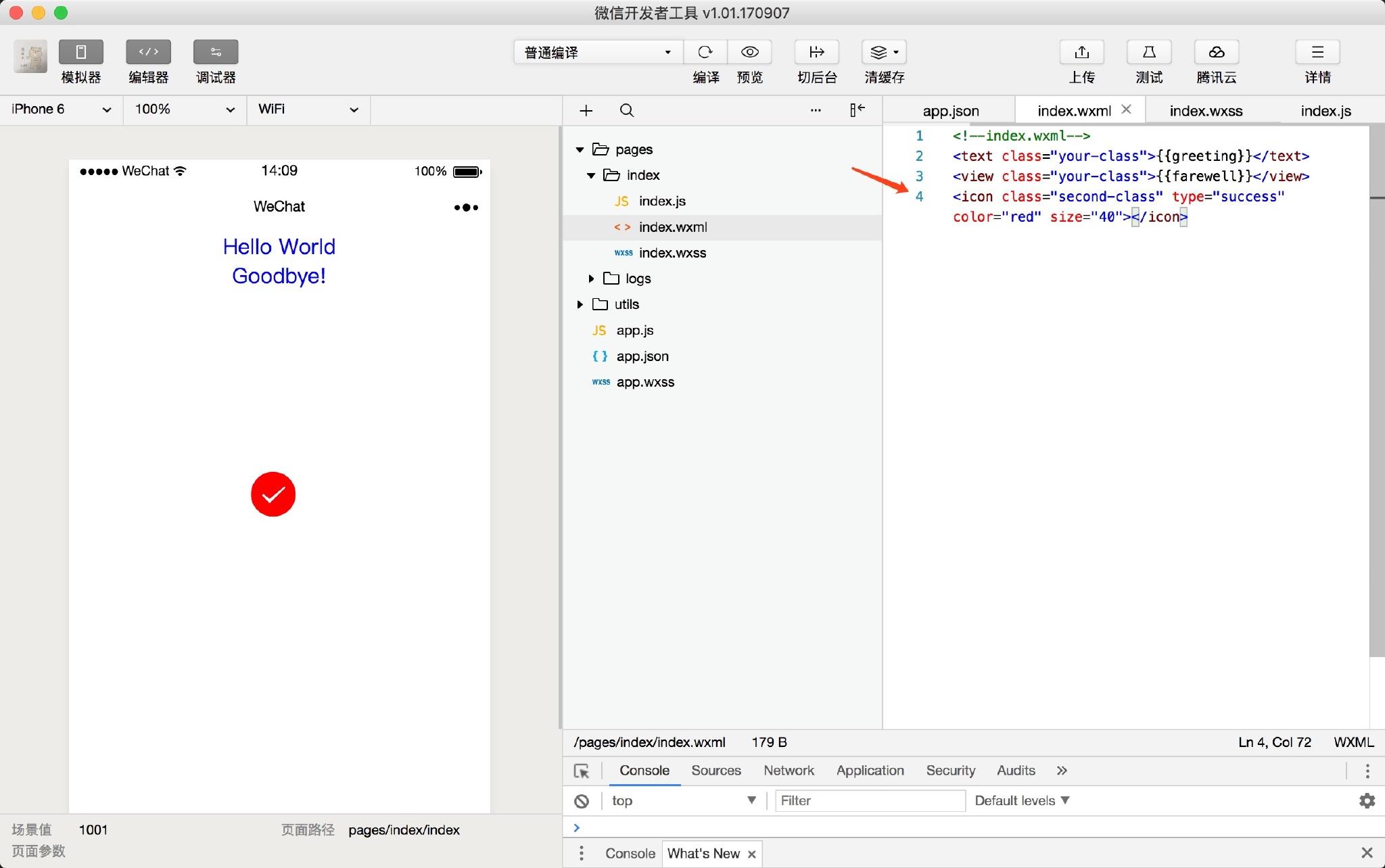Click the switch-to-background icon

tap(816, 52)
